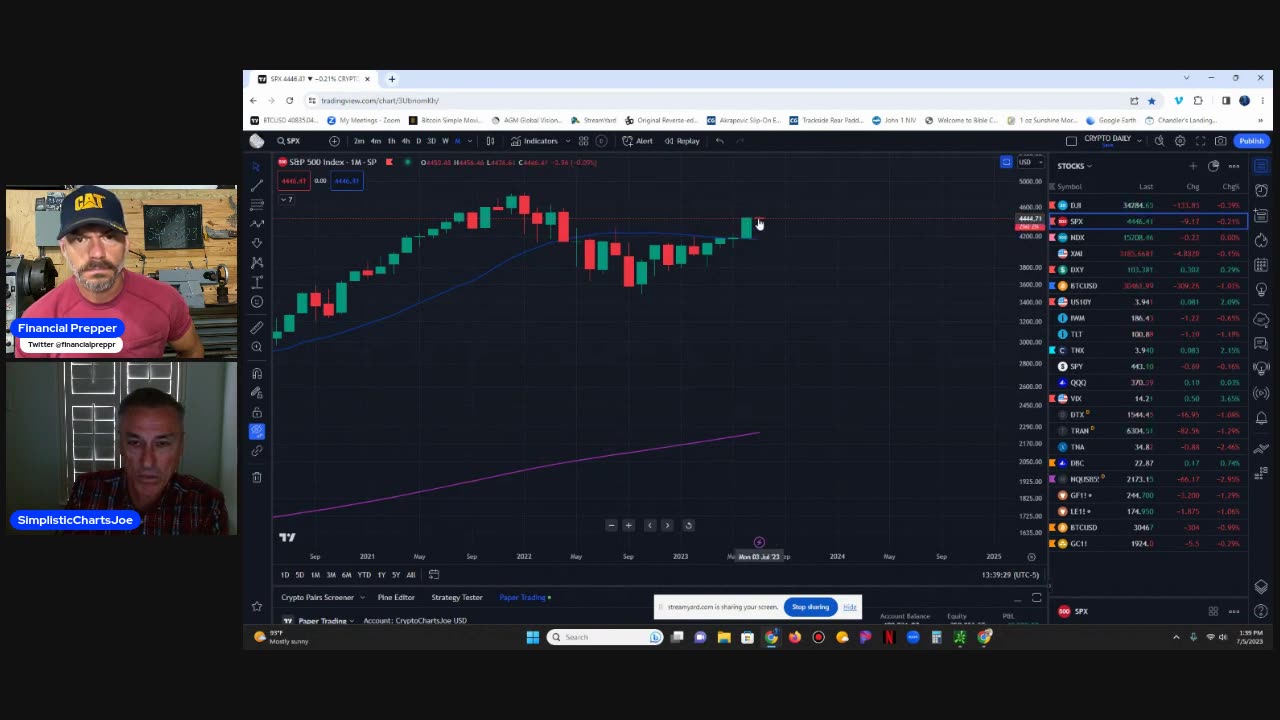
Task: Open watchlist three-dot settings menu
Action: click(x=1234, y=166)
